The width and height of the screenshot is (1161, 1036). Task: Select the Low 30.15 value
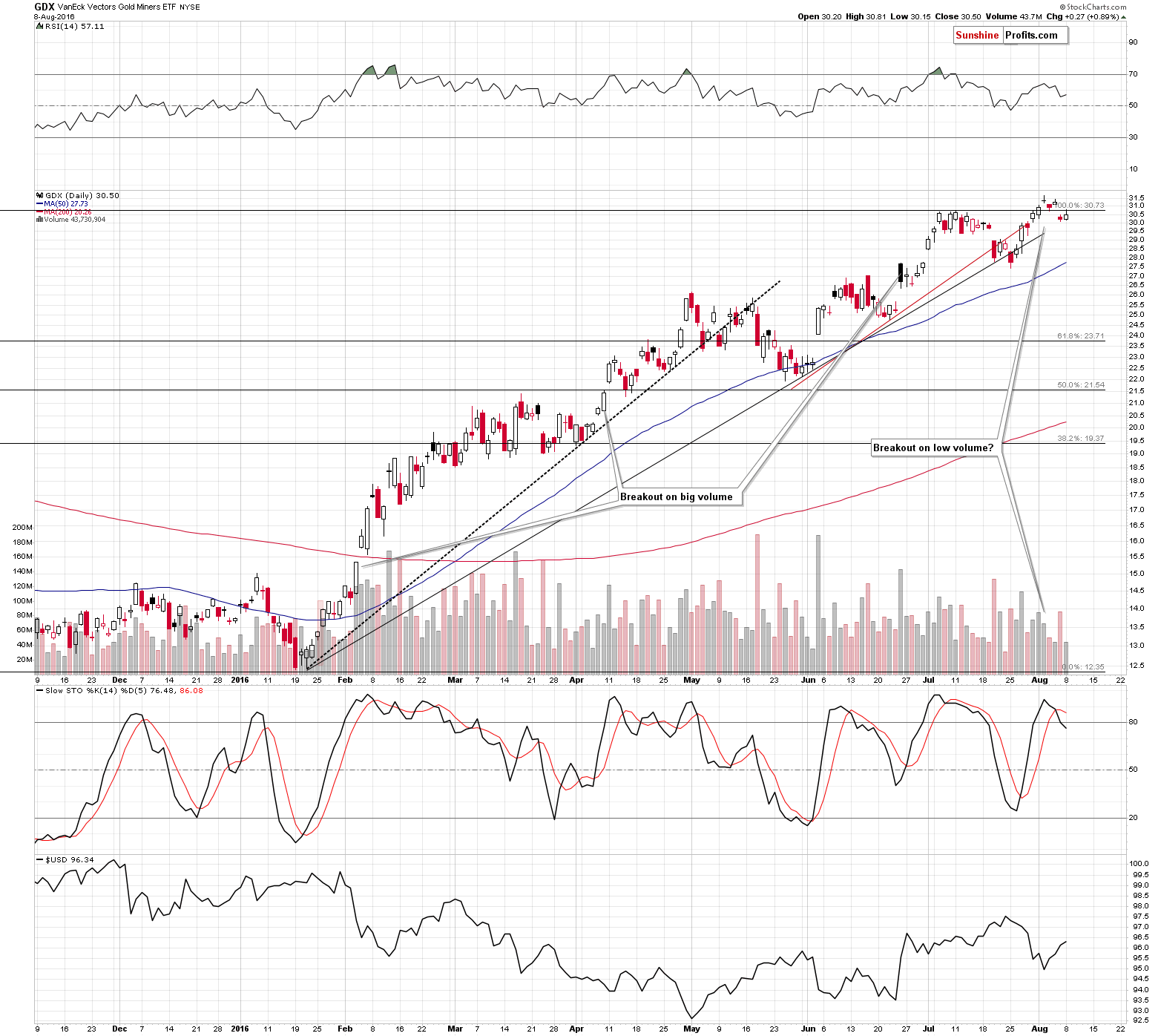pyautogui.click(x=910, y=16)
